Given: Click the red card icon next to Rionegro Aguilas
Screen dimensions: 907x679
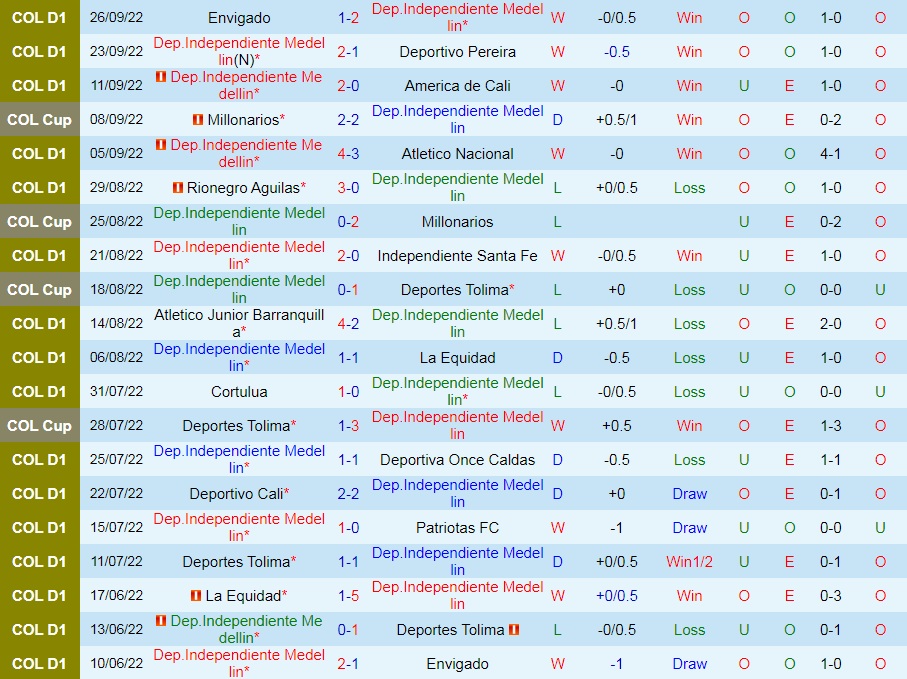Looking at the screenshot, I should tap(178, 188).
